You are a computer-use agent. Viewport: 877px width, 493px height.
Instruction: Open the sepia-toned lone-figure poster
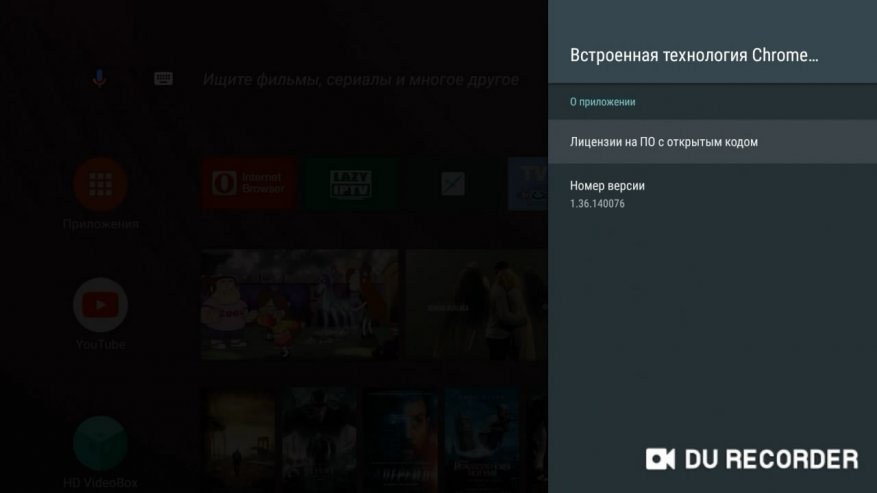pyautogui.click(x=239, y=439)
